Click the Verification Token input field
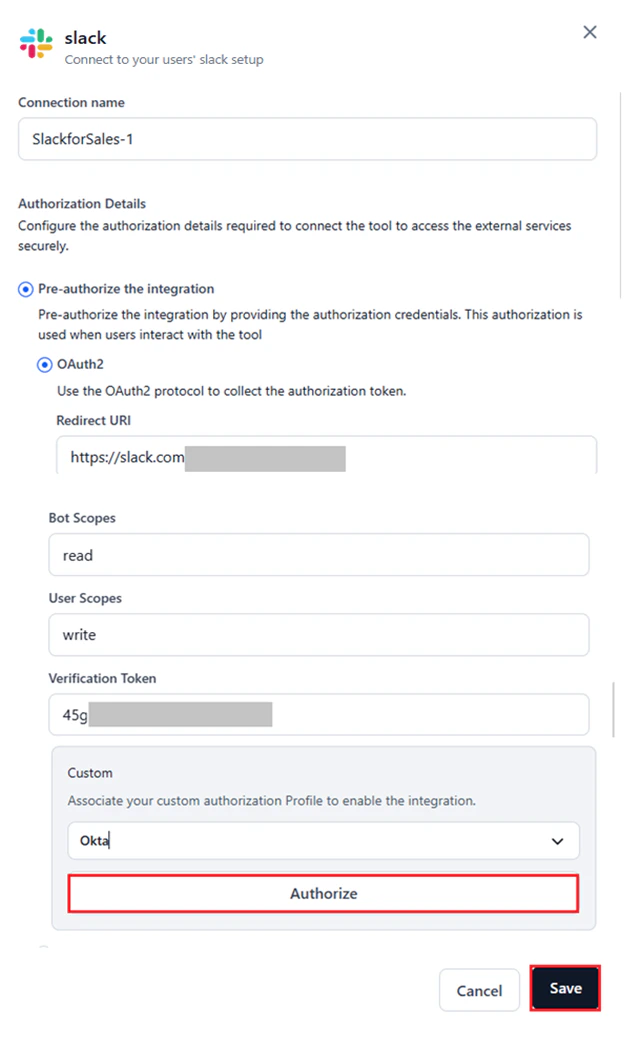The image size is (641, 1043). (318, 715)
